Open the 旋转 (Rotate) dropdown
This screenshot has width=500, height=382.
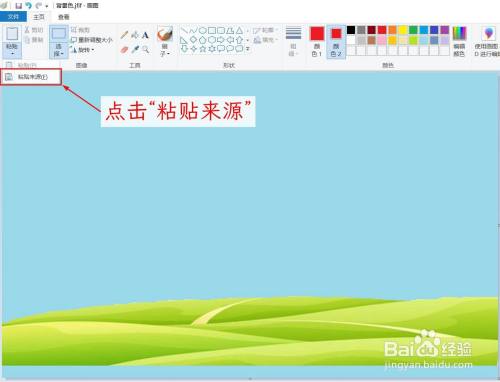(x=82, y=50)
